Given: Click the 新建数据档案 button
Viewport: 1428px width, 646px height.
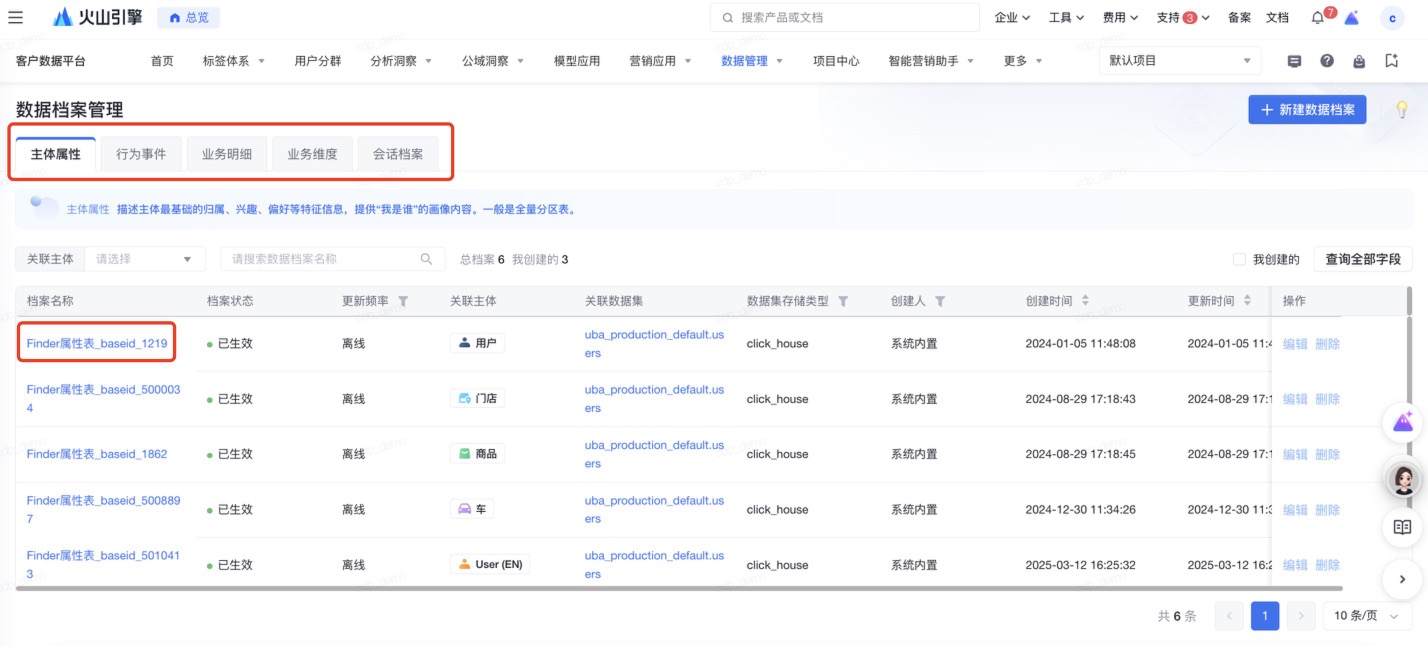Looking at the screenshot, I should pos(1307,110).
